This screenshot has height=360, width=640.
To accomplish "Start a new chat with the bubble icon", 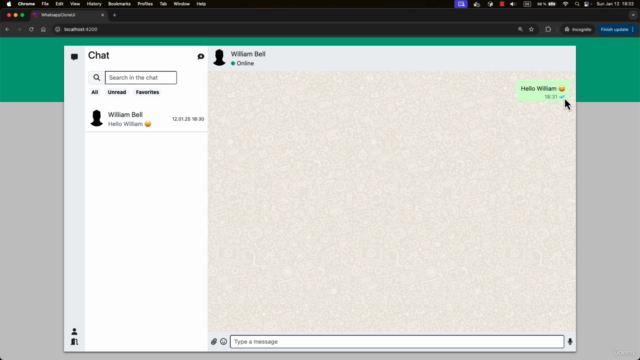I will coord(201,56).
